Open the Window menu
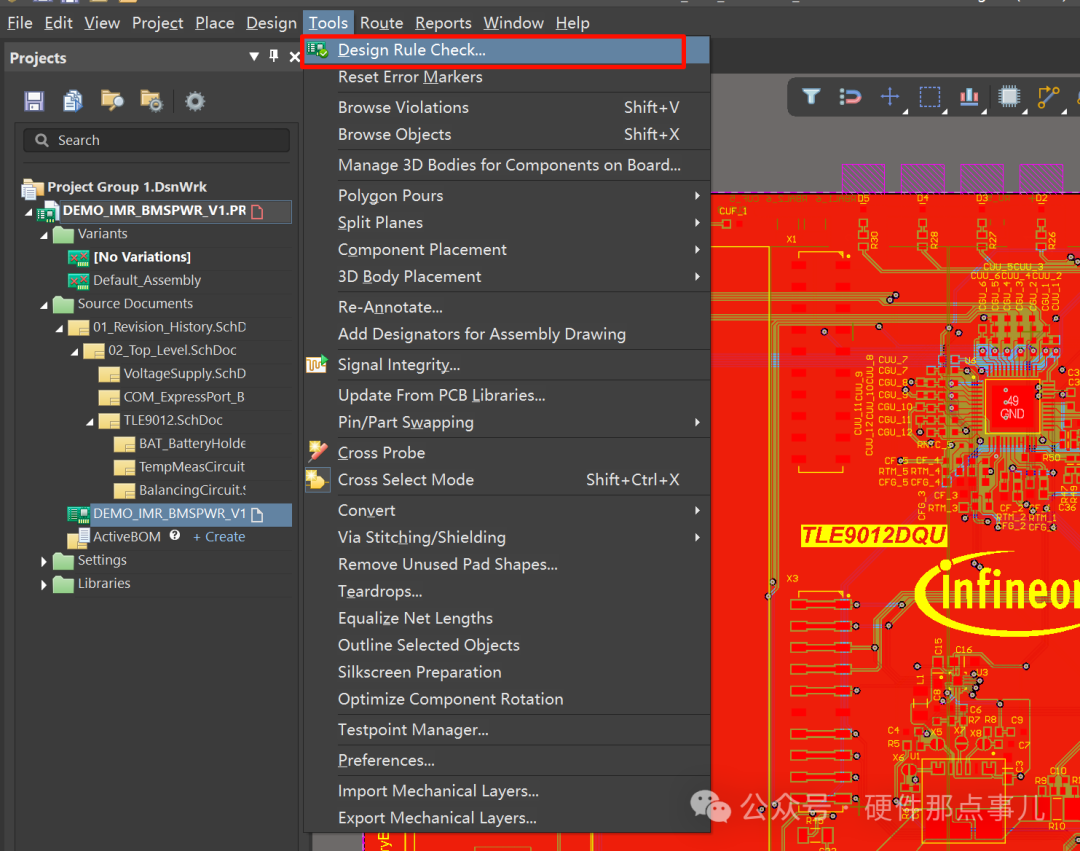This screenshot has height=851, width=1080. [514, 23]
